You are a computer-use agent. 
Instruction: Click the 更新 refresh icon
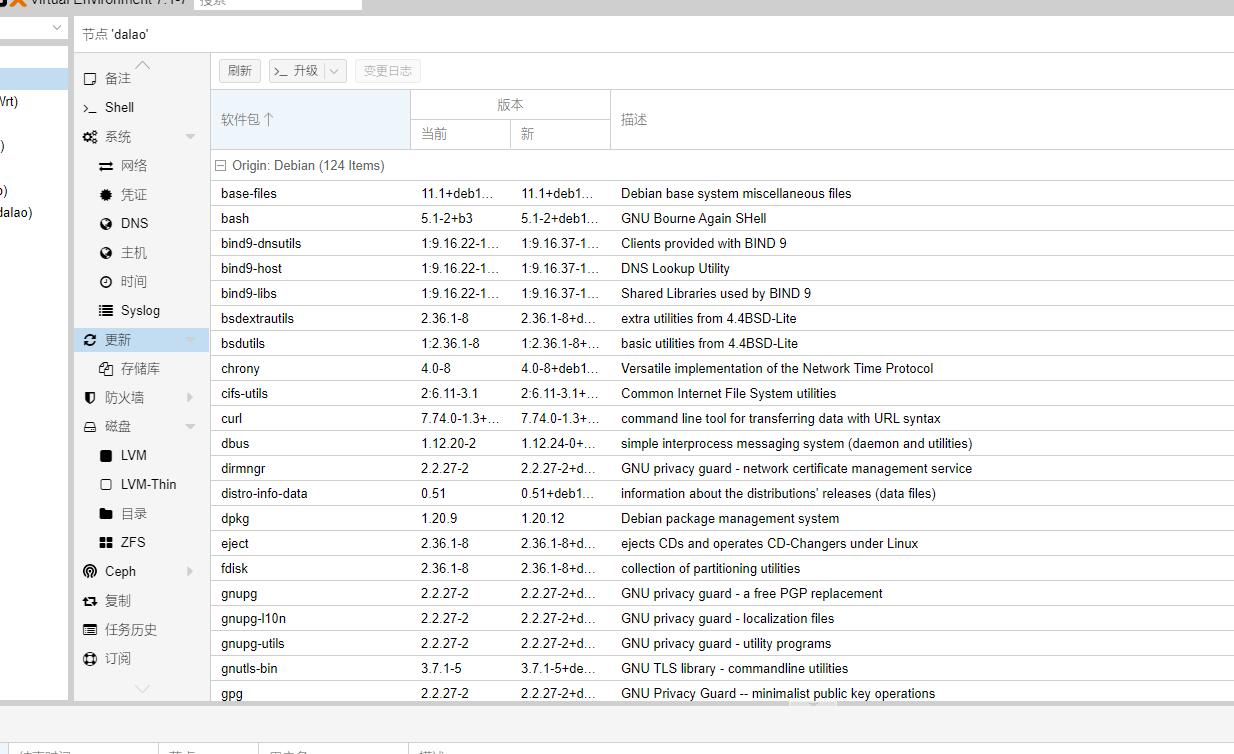pyautogui.click(x=90, y=339)
